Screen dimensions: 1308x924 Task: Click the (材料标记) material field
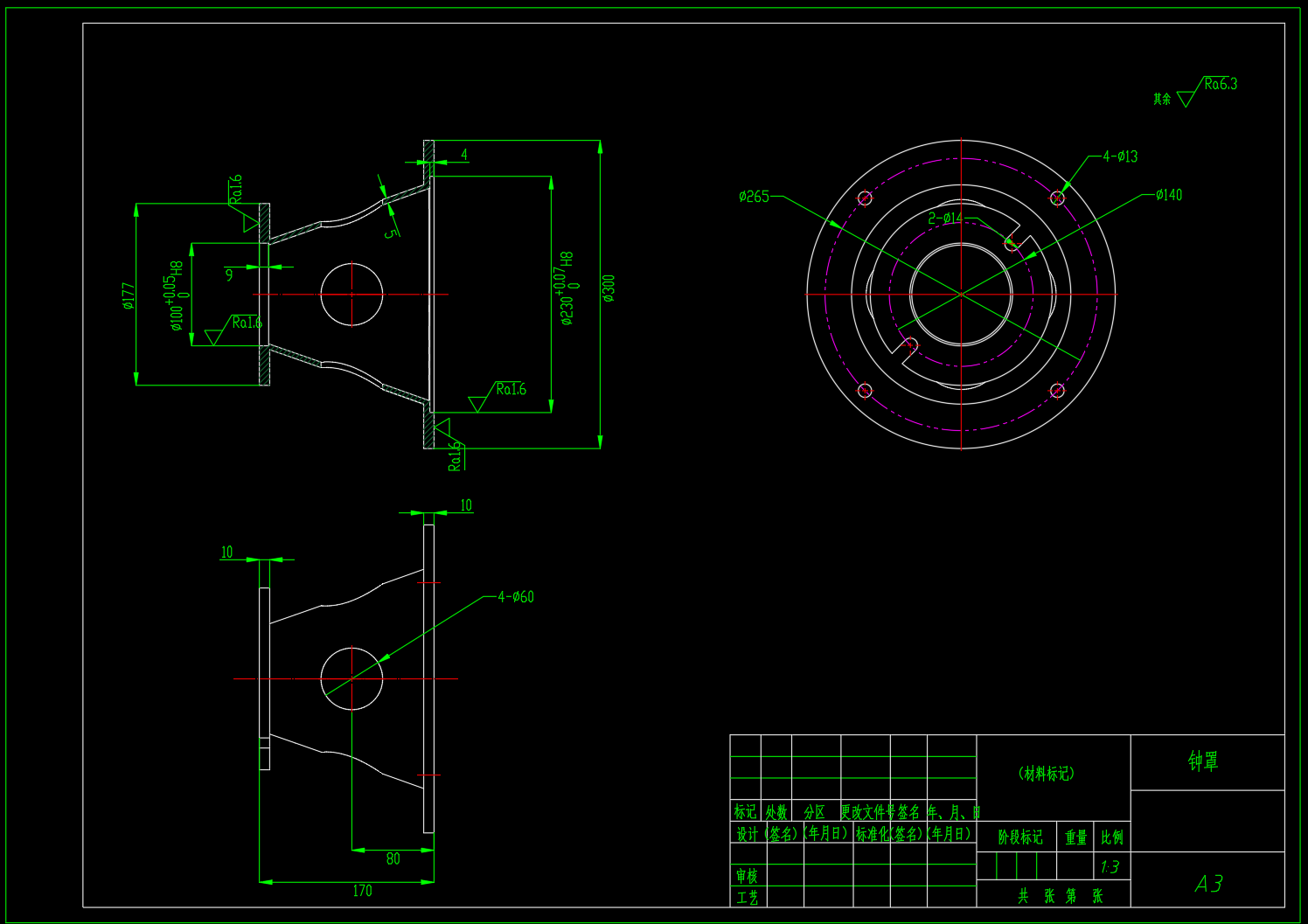click(x=1047, y=774)
